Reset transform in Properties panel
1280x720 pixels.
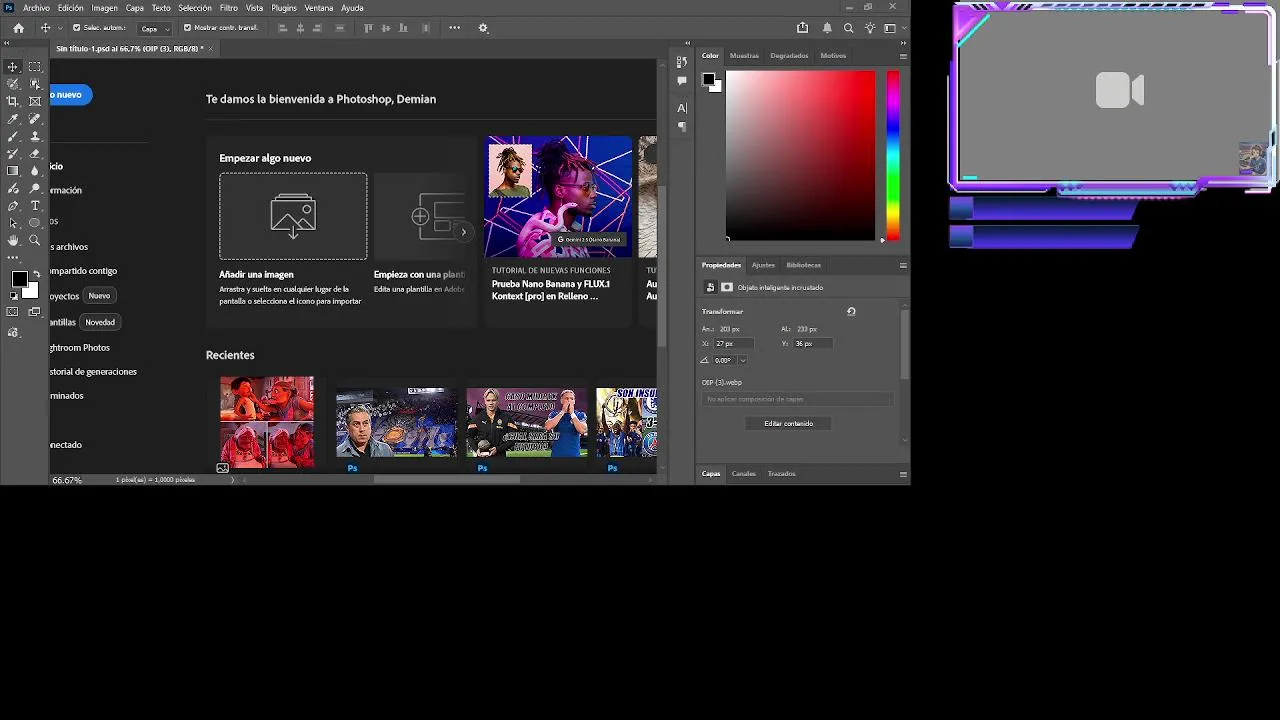point(851,311)
